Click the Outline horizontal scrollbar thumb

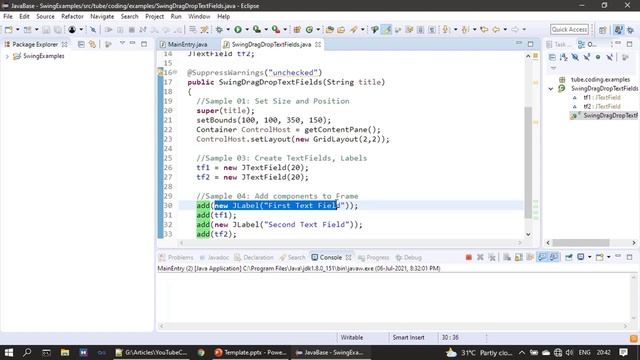[581, 242]
